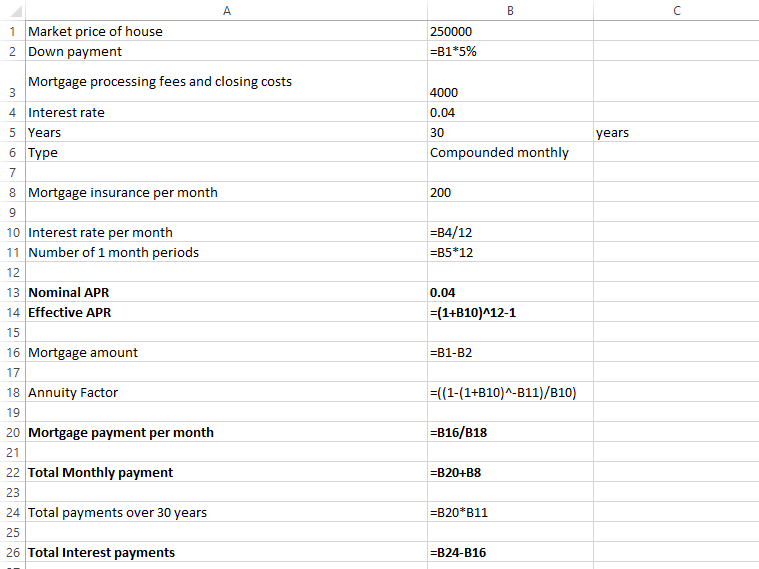Image resolution: width=759 pixels, height=569 pixels.
Task: Select 'Mortgage payment per month' cell
Action: 227,432
